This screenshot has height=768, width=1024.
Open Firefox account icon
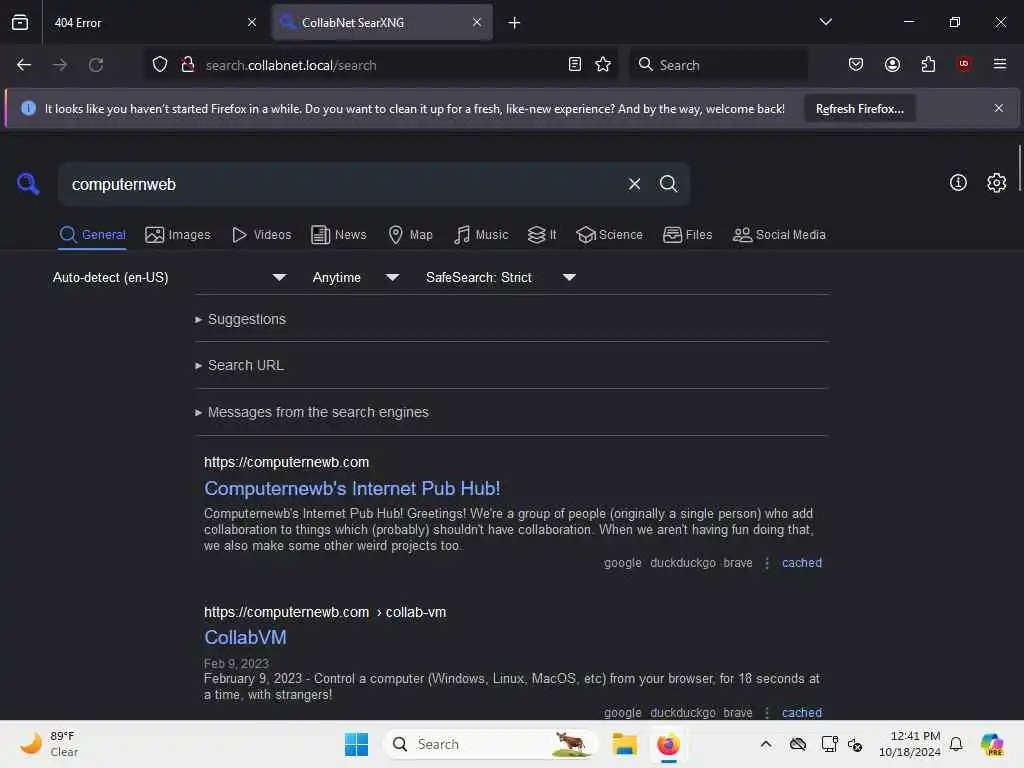892,65
